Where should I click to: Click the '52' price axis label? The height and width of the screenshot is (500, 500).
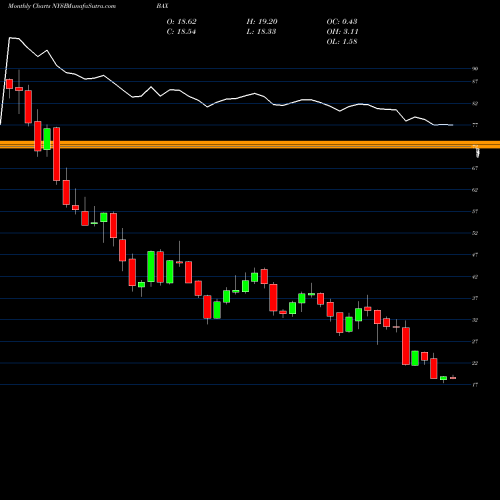(x=475, y=233)
